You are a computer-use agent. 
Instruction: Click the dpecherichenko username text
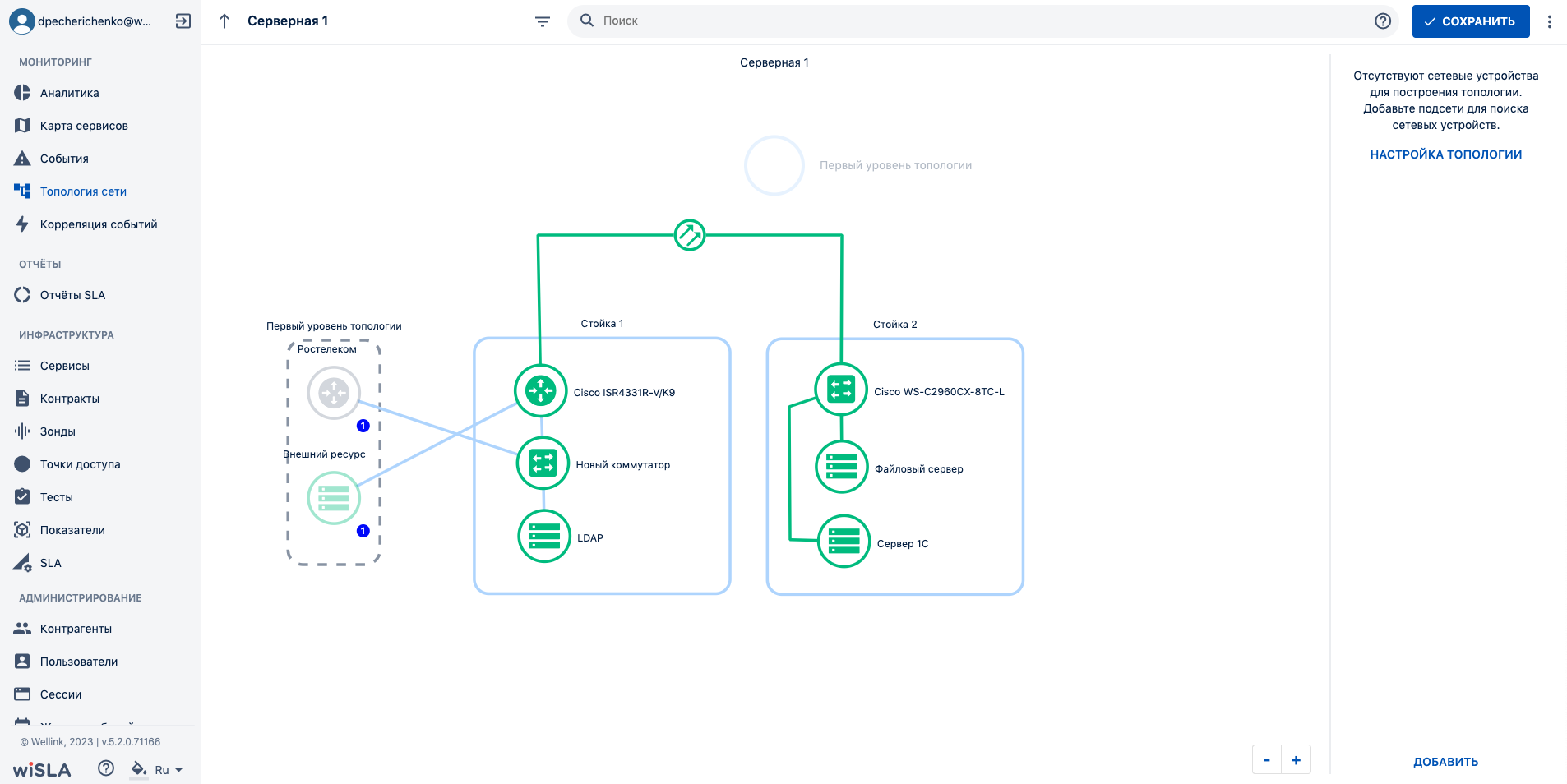click(x=95, y=21)
